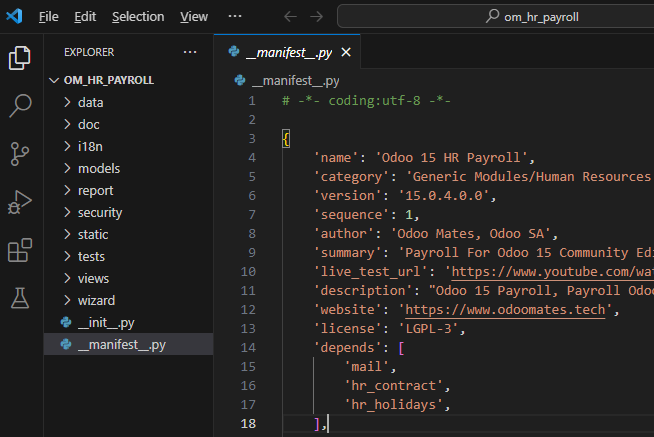
Task: Open the Source Control view icon
Action: click(x=20, y=154)
